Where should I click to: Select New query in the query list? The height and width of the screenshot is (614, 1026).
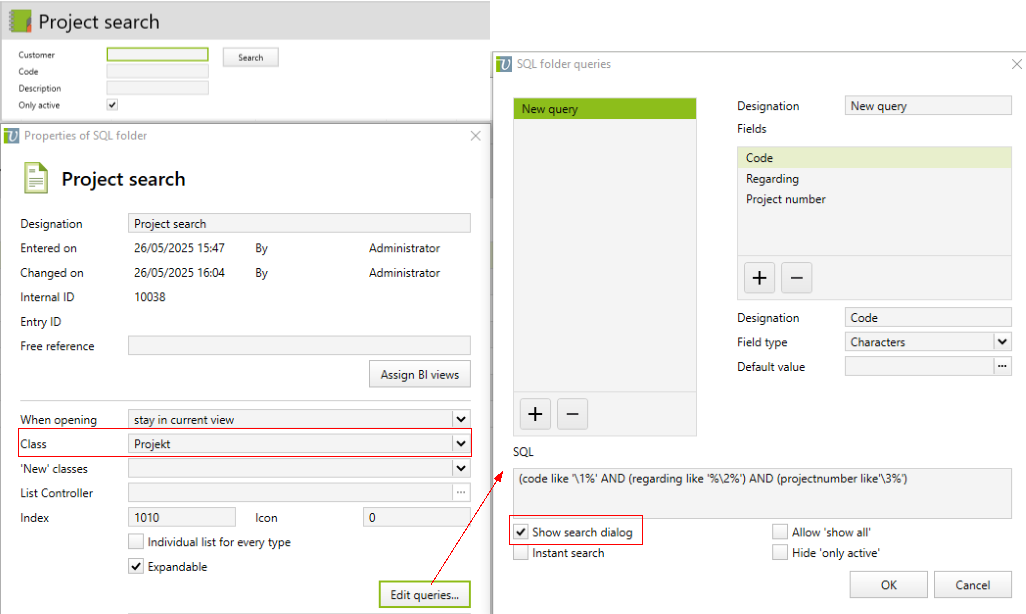pos(604,109)
